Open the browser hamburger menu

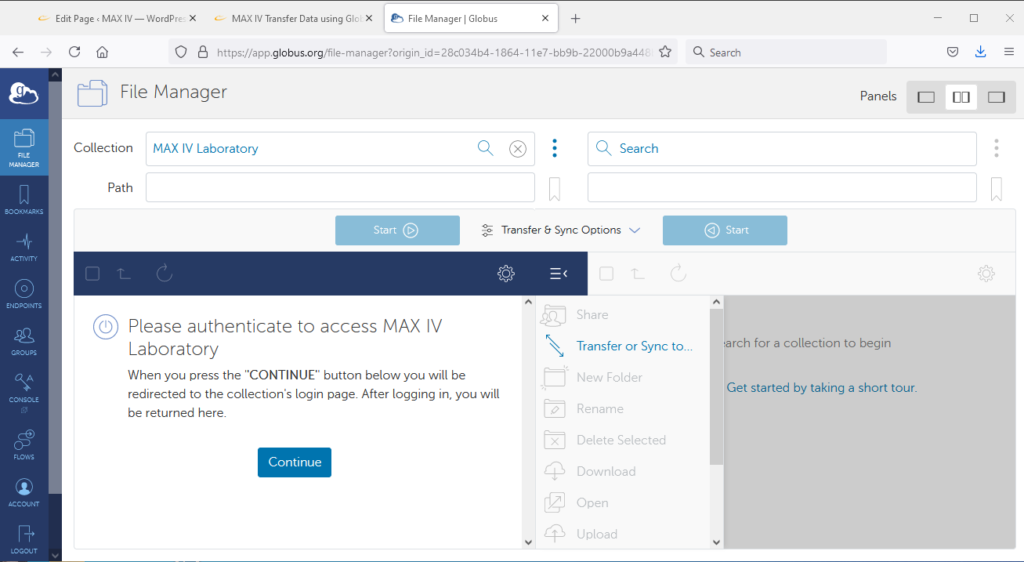click(x=1009, y=52)
